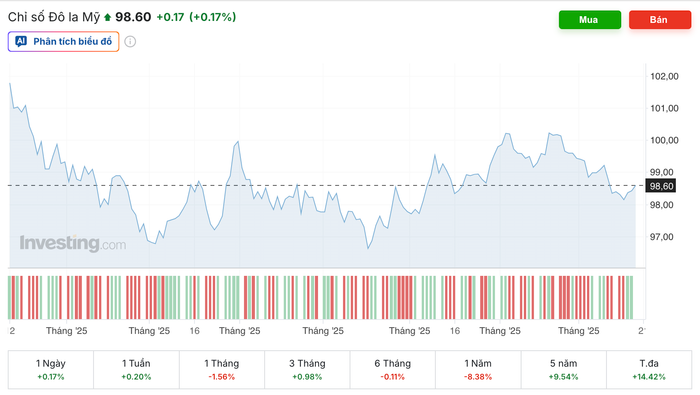Image resolution: width=700 pixels, height=395 pixels.
Task: Select the 3 Tháng timeframe tab
Action: pos(307,370)
